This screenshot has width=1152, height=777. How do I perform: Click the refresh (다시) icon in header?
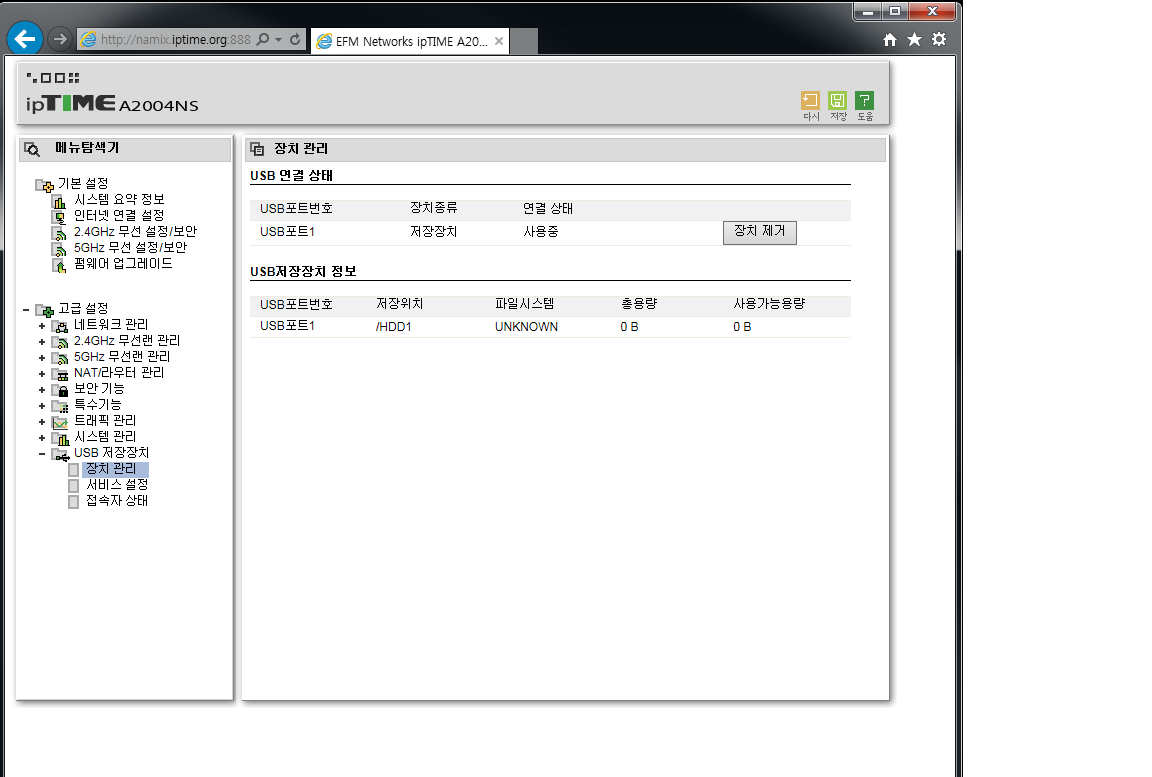810,101
